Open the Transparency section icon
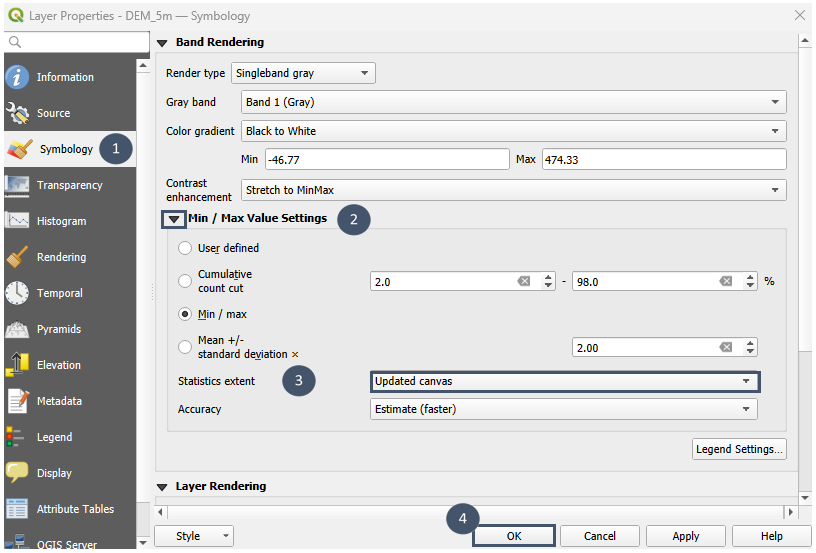The width and height of the screenshot is (816, 553). 18,185
